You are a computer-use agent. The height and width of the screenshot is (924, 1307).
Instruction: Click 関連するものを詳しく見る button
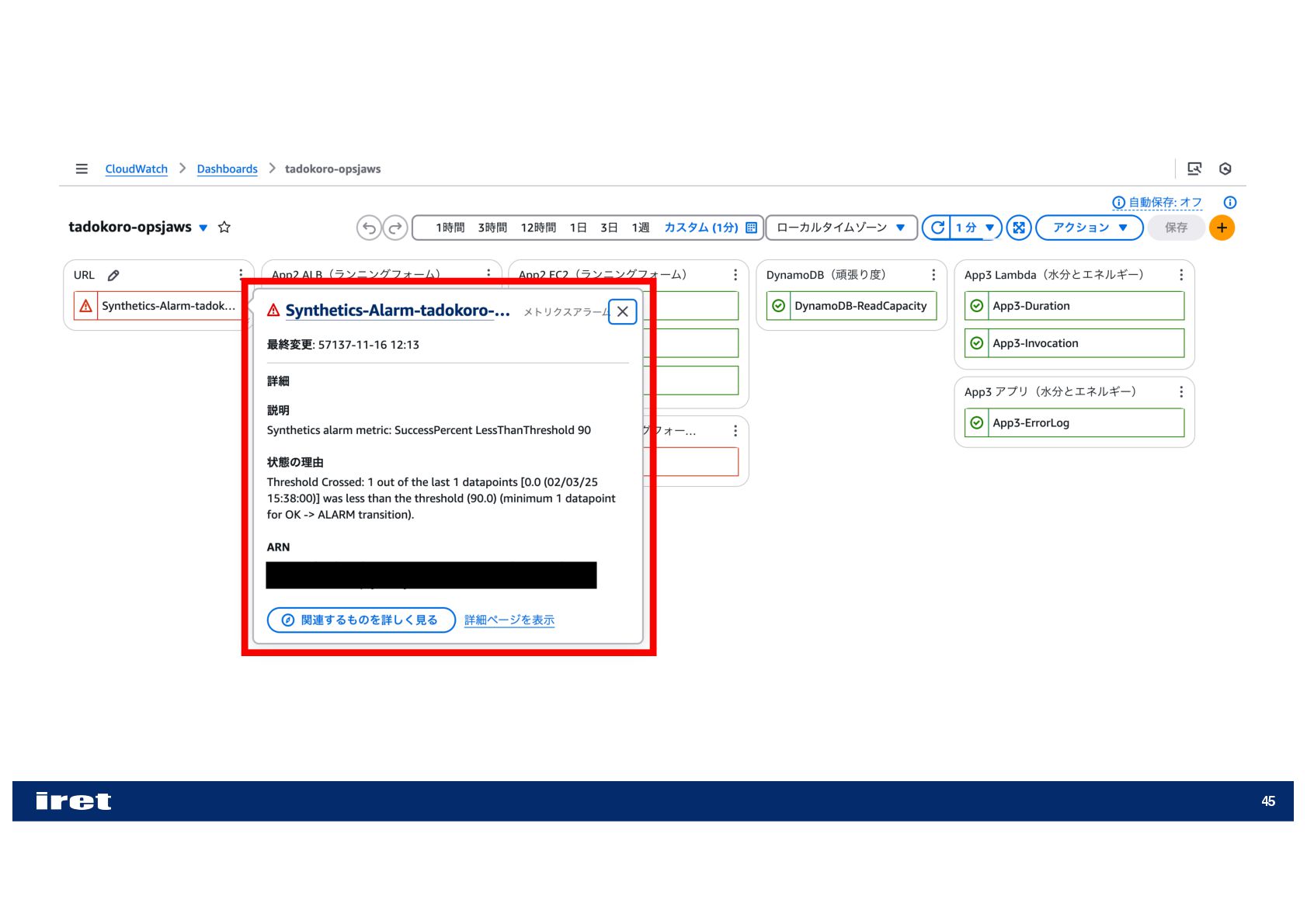pos(361,620)
